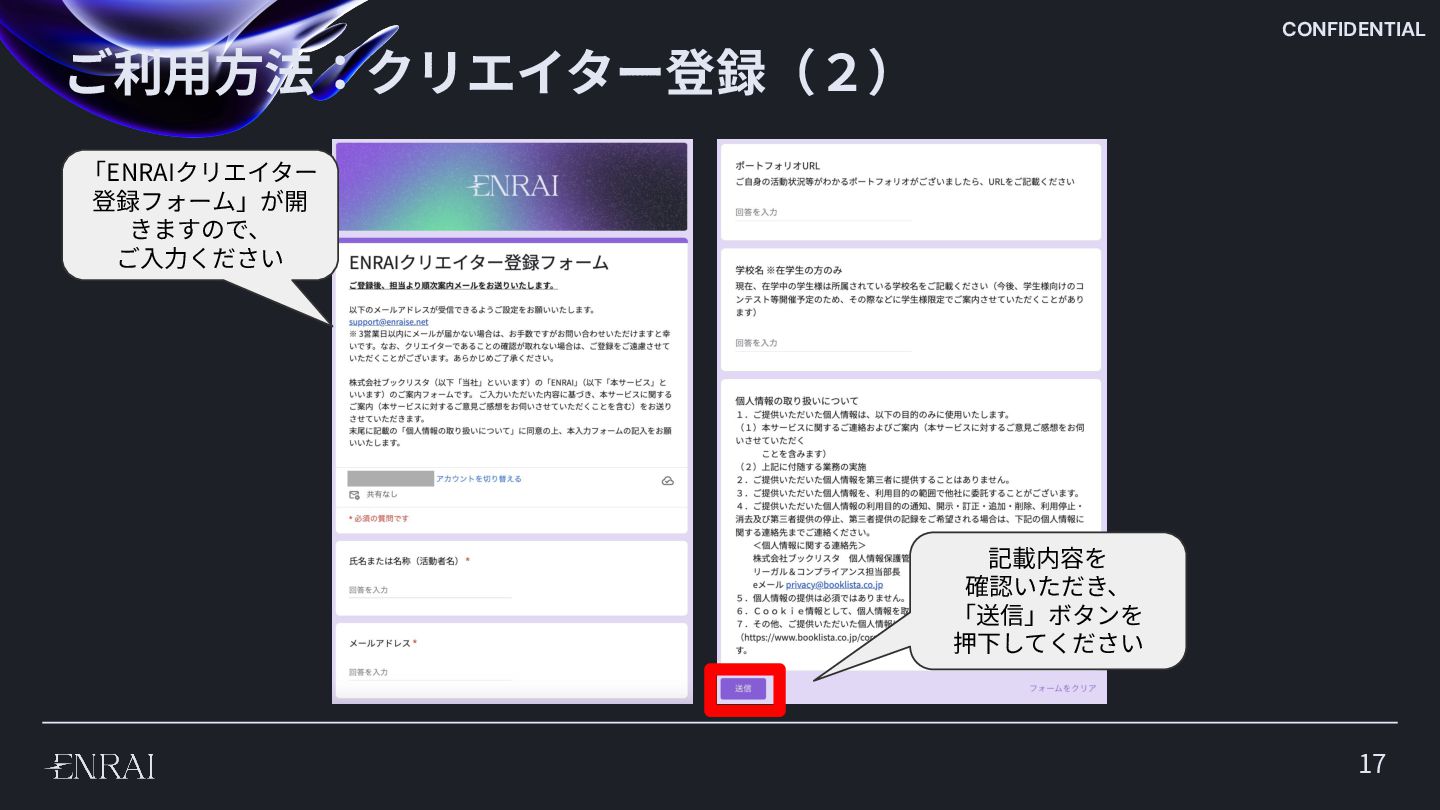Screen dimensions: 1440x810
Task: Click the ポートフォリオURL answer field
Action: 823,212
